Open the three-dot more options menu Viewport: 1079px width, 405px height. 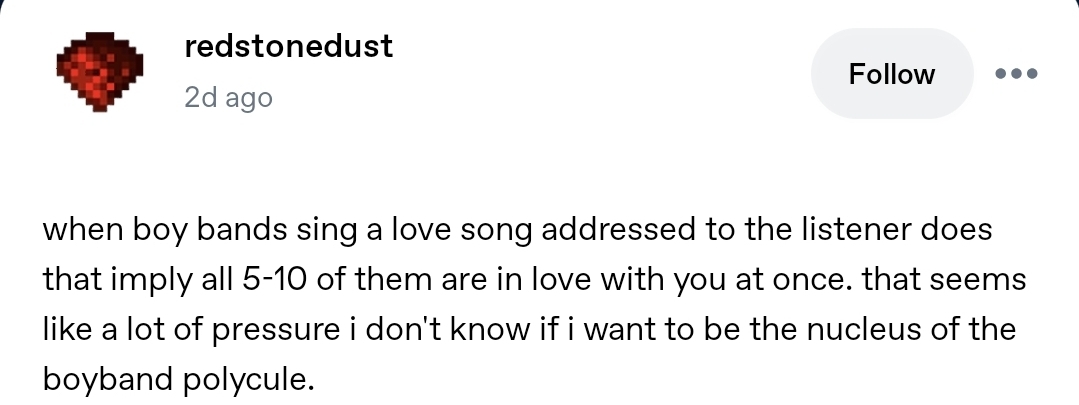tap(1018, 74)
